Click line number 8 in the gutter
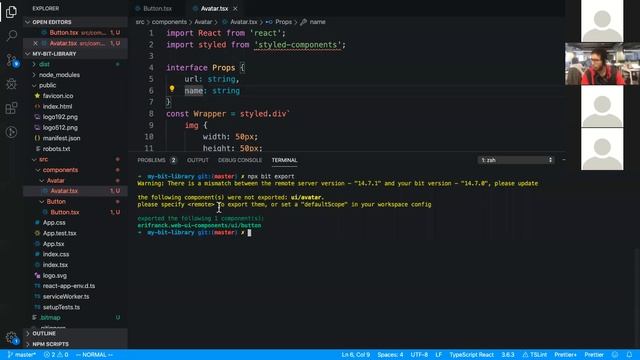 151,113
